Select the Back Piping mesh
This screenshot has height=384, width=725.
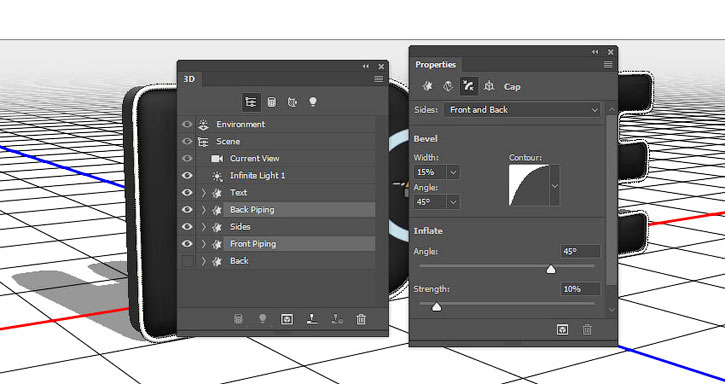[x=299, y=210]
